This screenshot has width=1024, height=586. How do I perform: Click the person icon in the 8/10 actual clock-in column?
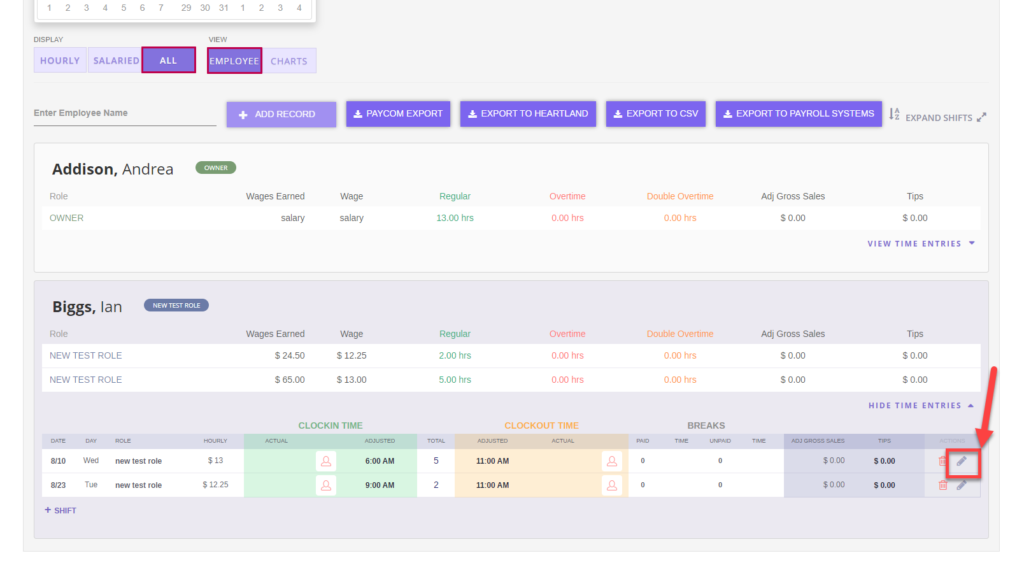pyautogui.click(x=325, y=460)
